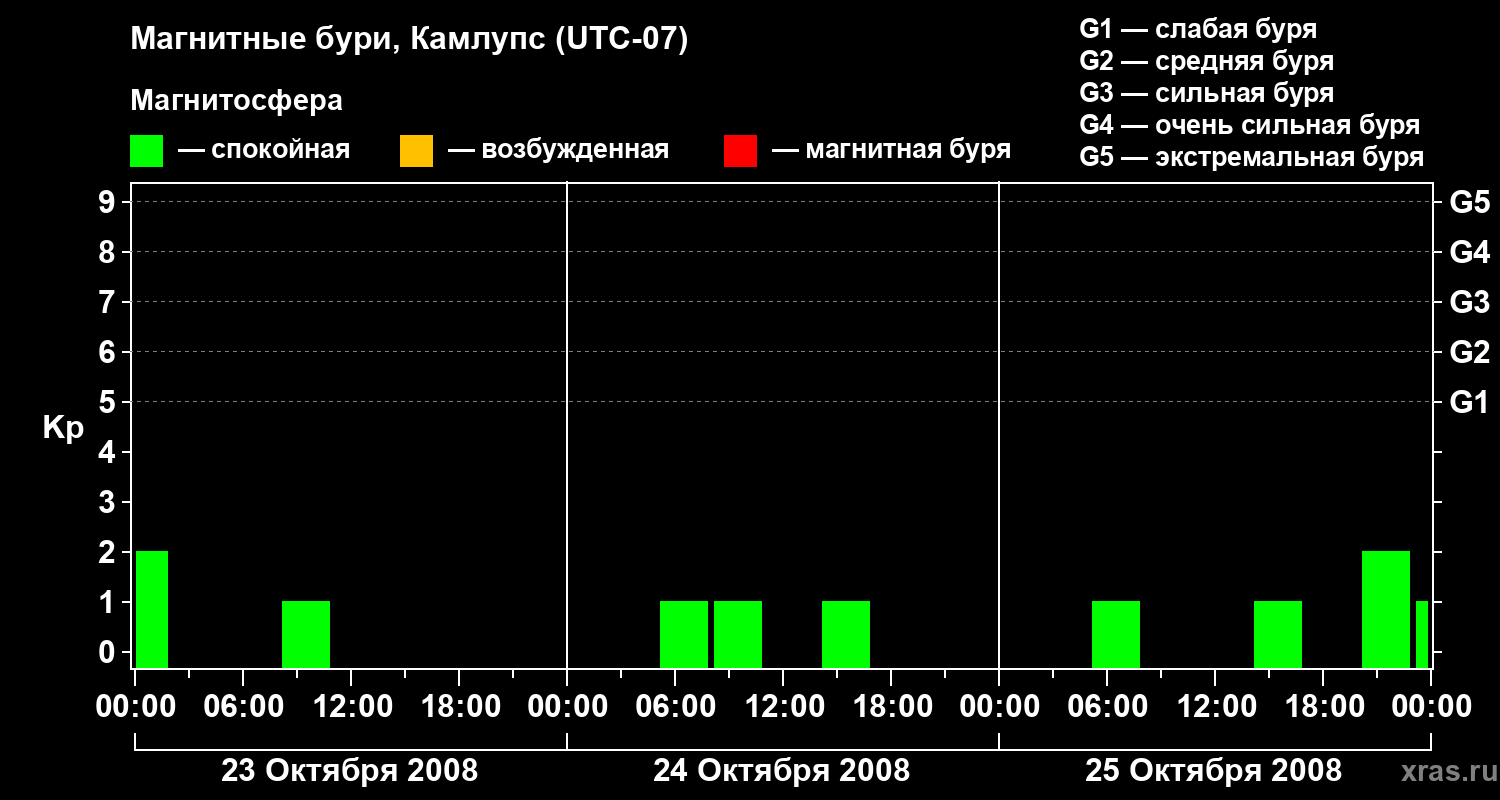This screenshot has width=1500, height=800.
Task: Click the 06:00 time label above 25 Октября
Action: (1107, 706)
